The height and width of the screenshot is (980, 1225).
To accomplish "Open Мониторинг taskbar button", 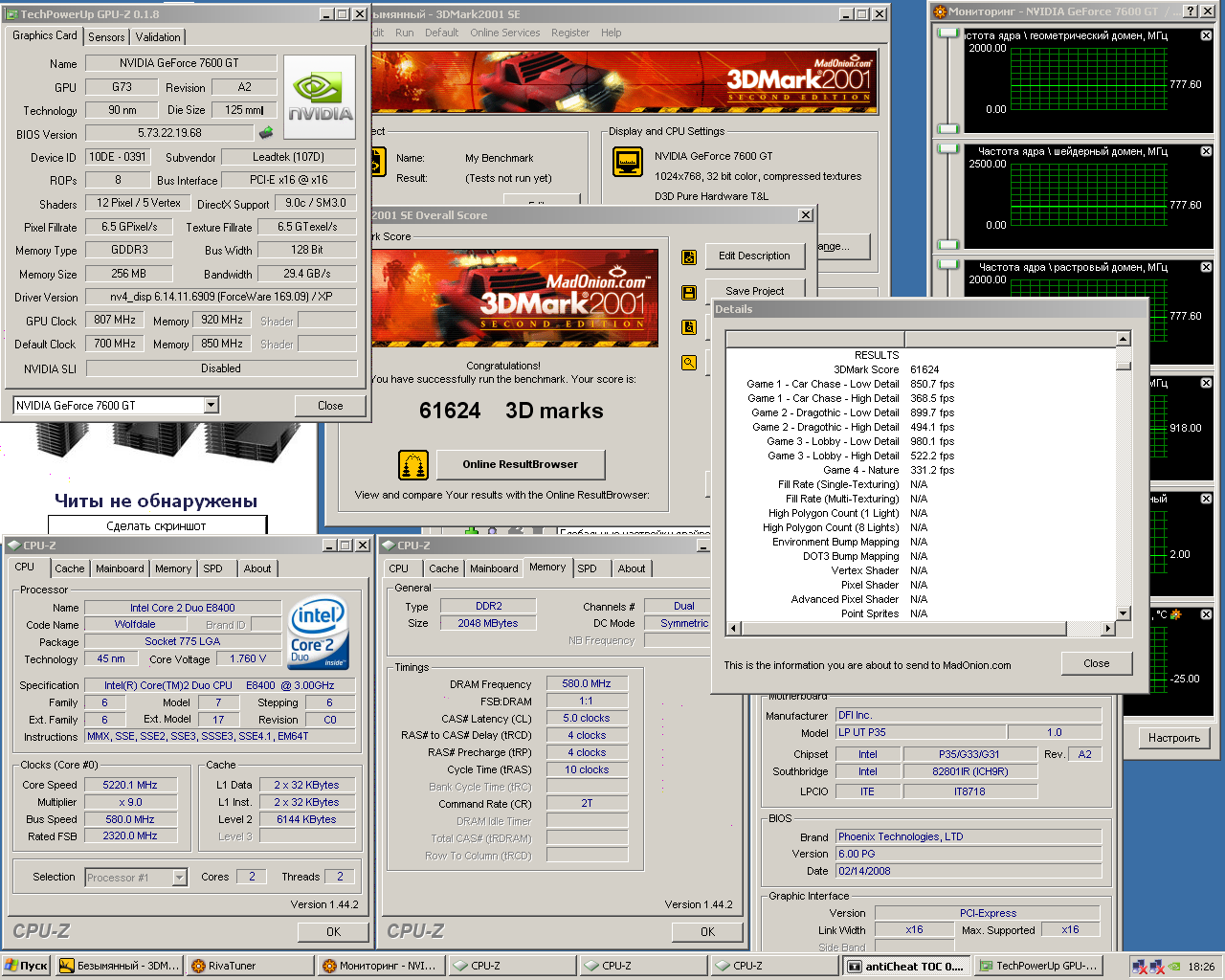I will (x=380, y=966).
